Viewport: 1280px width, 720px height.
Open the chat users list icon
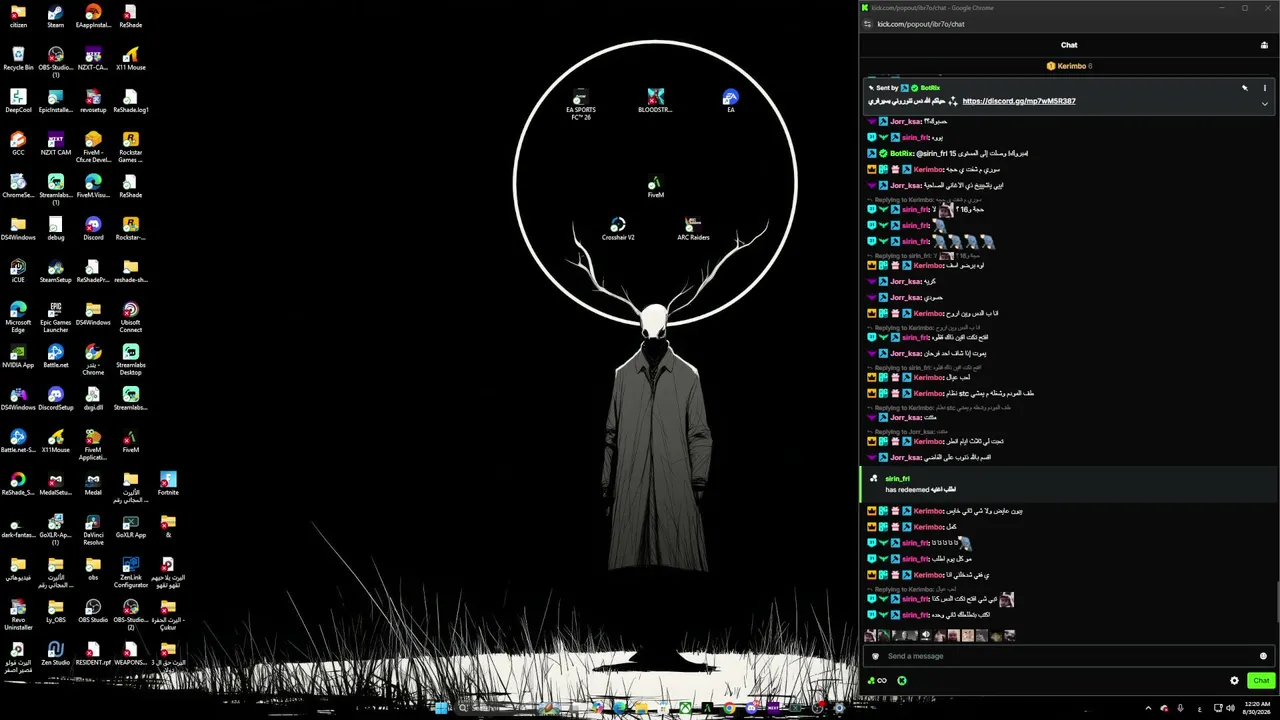click(1264, 45)
